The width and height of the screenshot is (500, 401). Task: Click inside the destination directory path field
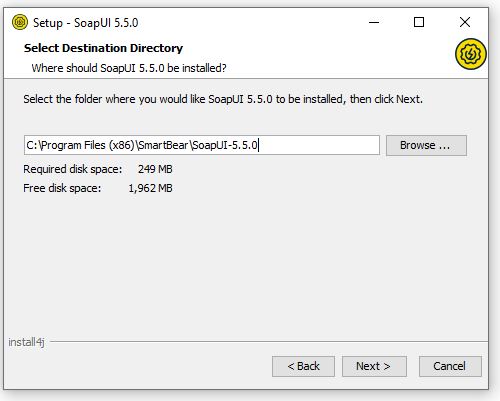[x=202, y=145]
